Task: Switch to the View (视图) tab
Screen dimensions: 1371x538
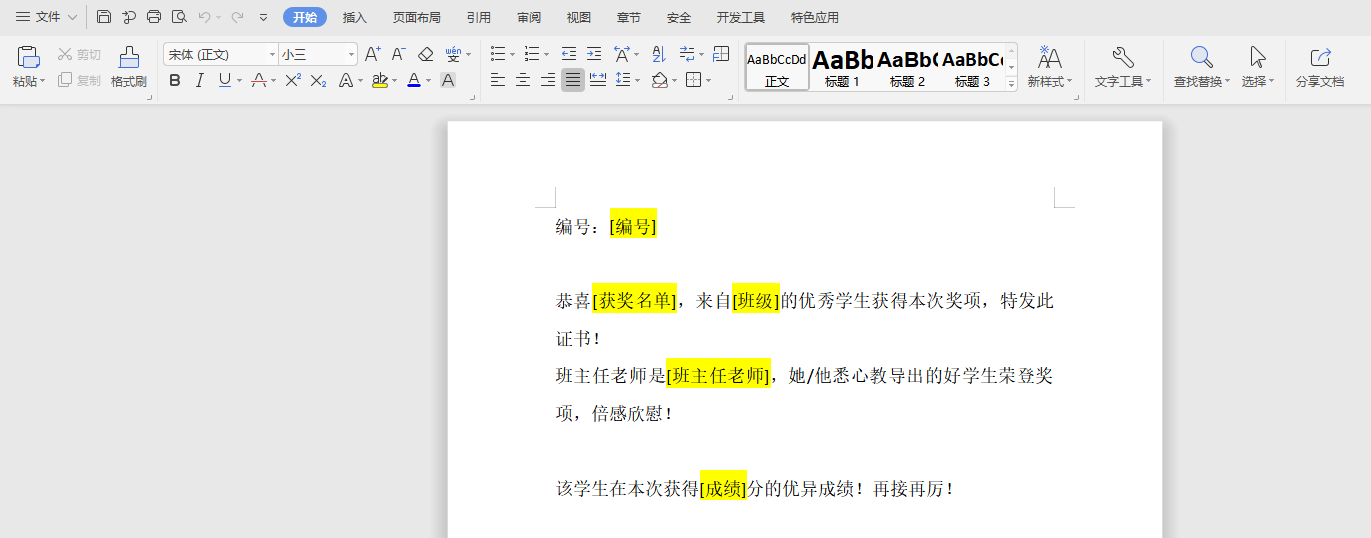Action: 579,17
